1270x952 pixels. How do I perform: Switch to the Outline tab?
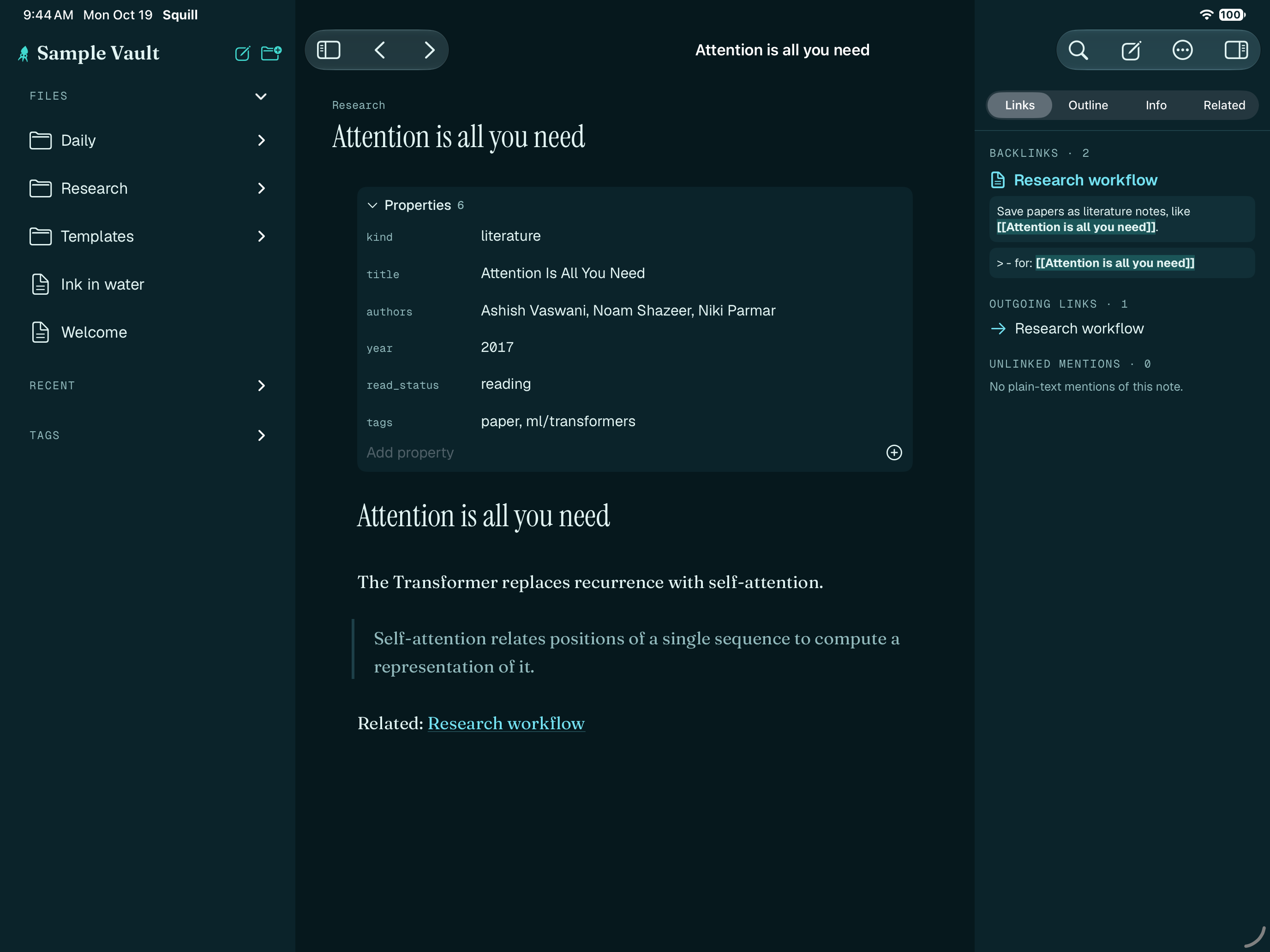[1088, 106]
